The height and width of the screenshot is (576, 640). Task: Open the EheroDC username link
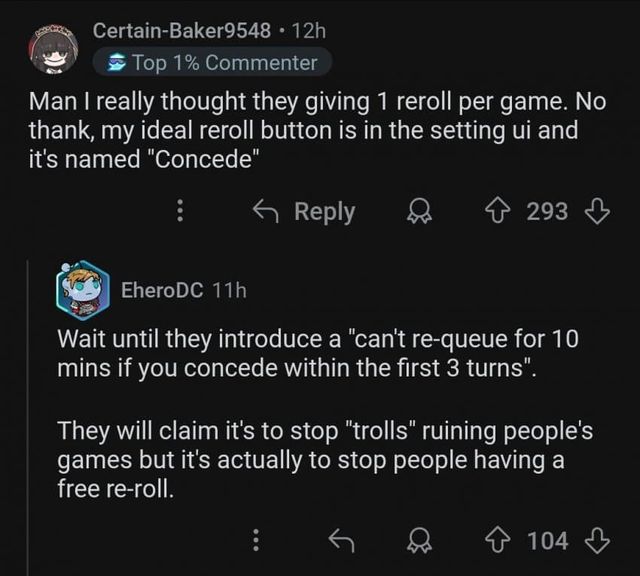pos(162,290)
